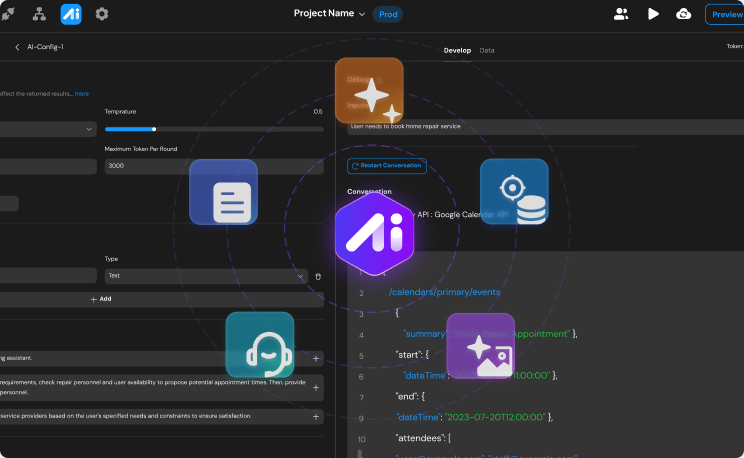Switch to the Develop tab

457,50
